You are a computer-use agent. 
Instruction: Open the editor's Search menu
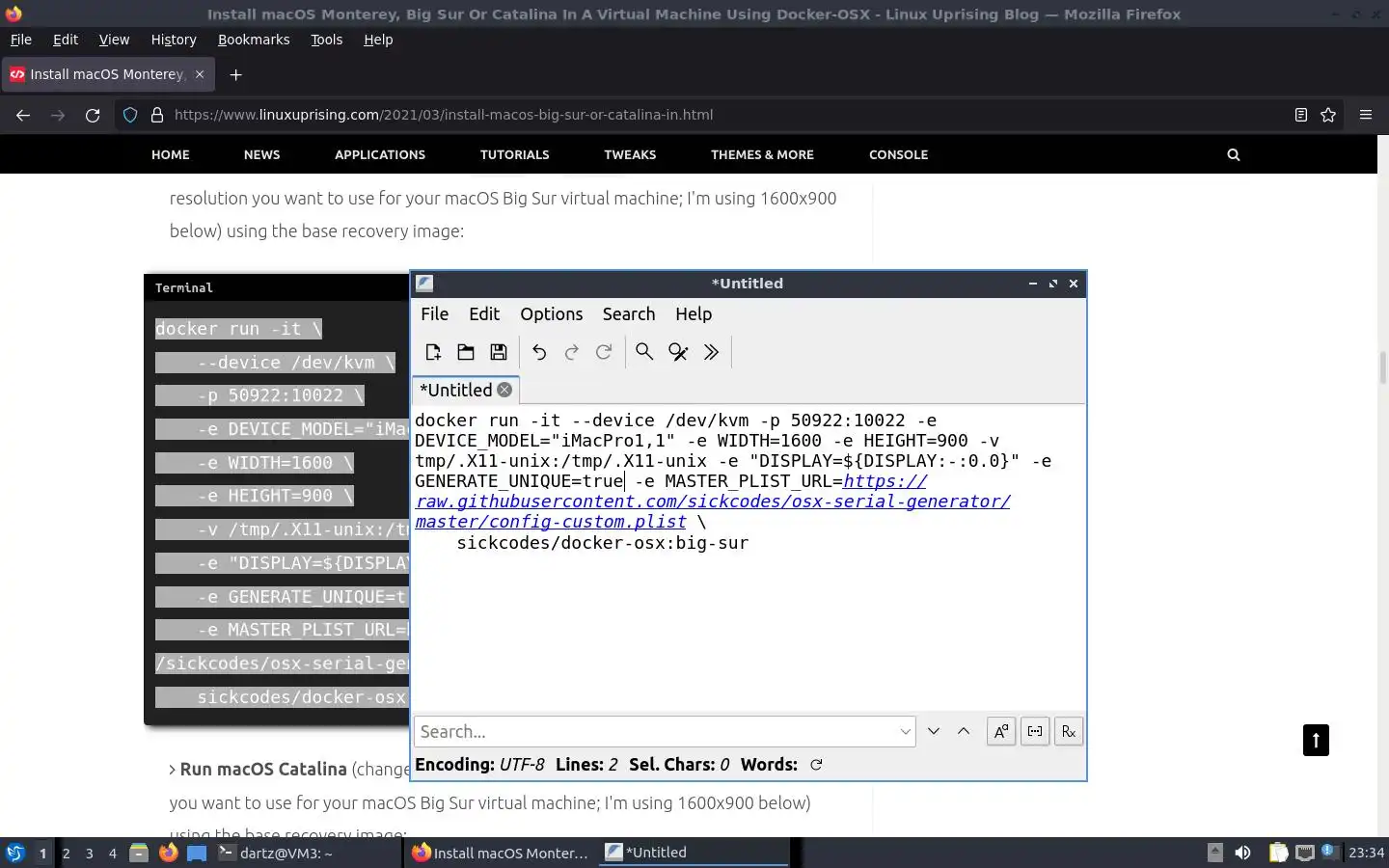coord(629,313)
